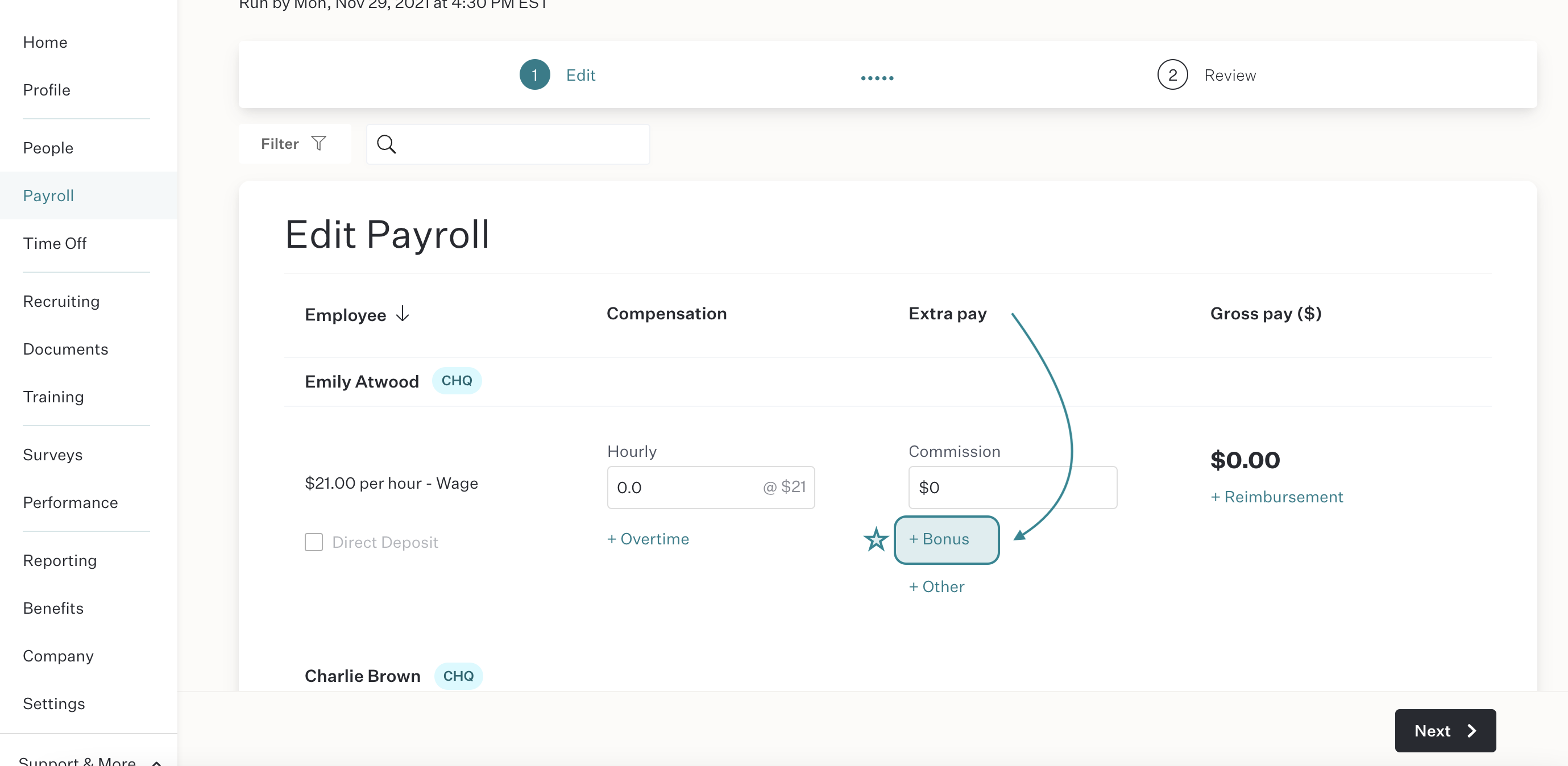Go to Training section
This screenshot has width=1568, height=766.
[53, 397]
